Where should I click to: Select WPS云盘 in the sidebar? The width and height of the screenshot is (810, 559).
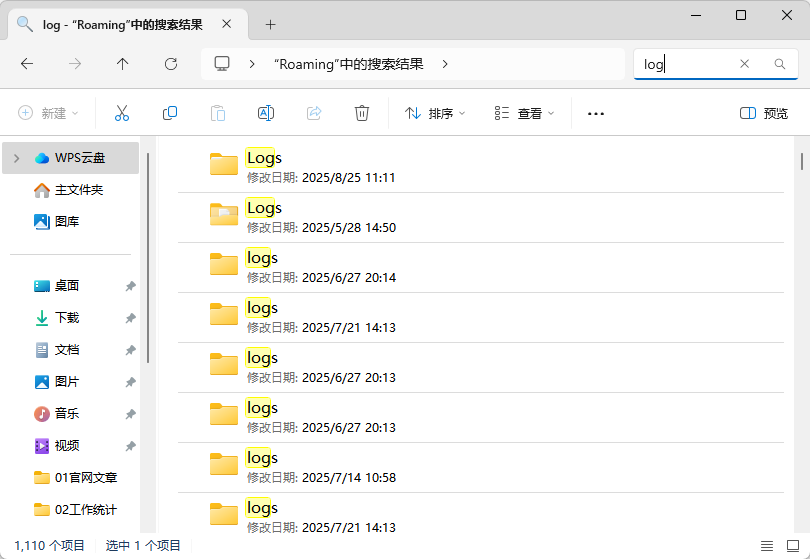pyautogui.click(x=70, y=158)
